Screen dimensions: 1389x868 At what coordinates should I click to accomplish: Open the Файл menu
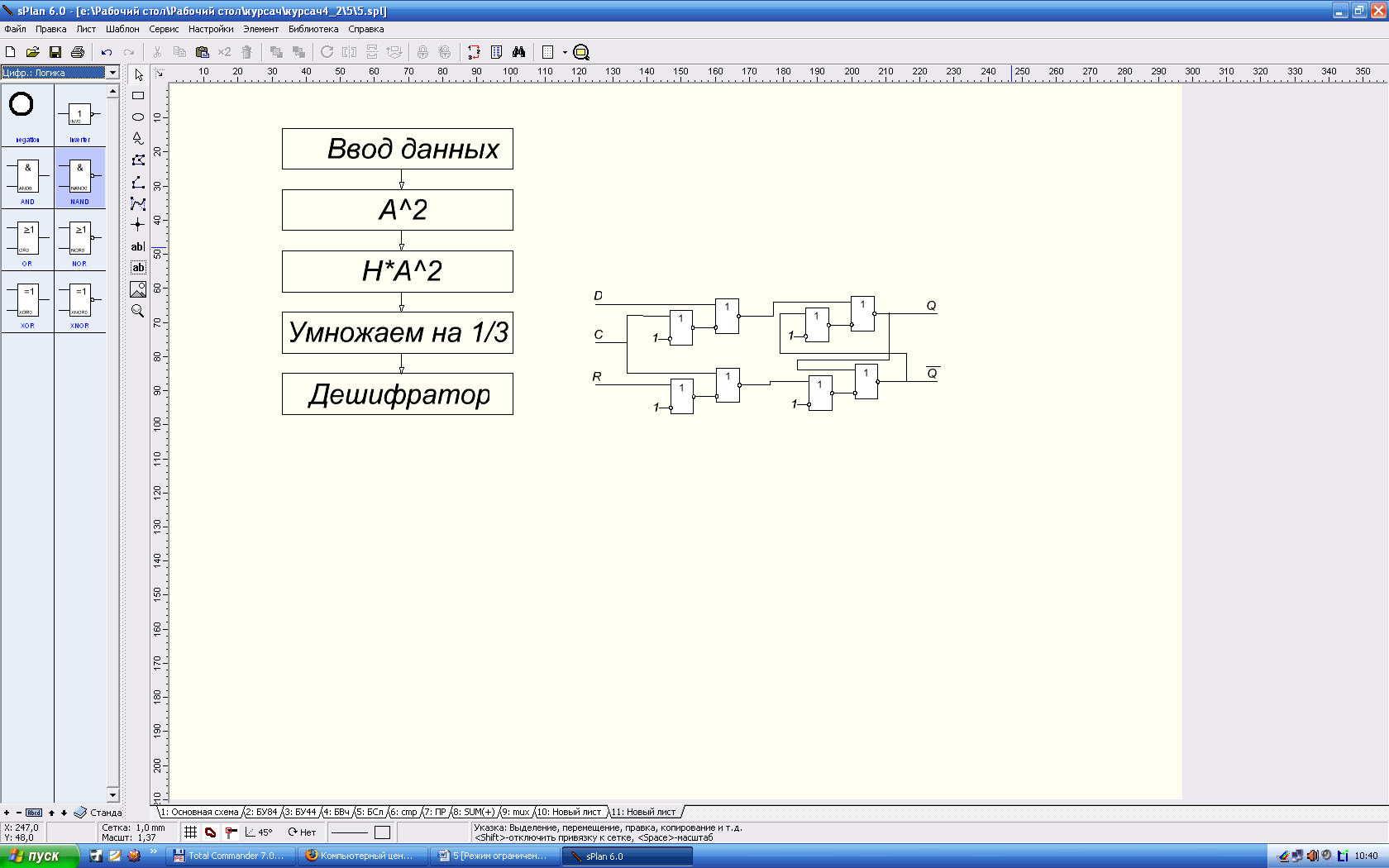[16, 29]
